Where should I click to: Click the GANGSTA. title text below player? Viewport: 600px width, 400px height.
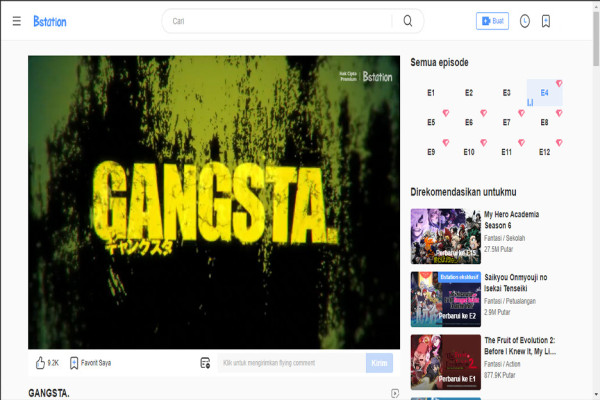pos(49,393)
